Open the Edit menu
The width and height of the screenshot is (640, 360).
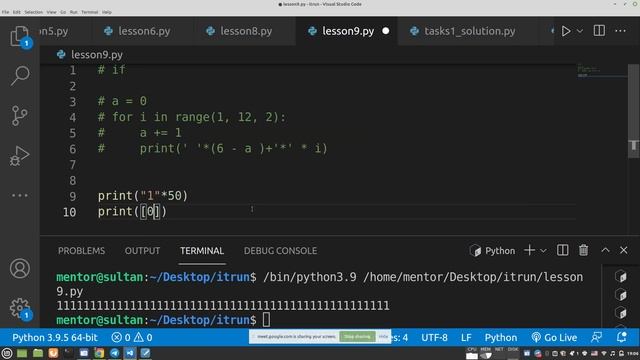pyautogui.click(x=17, y=12)
